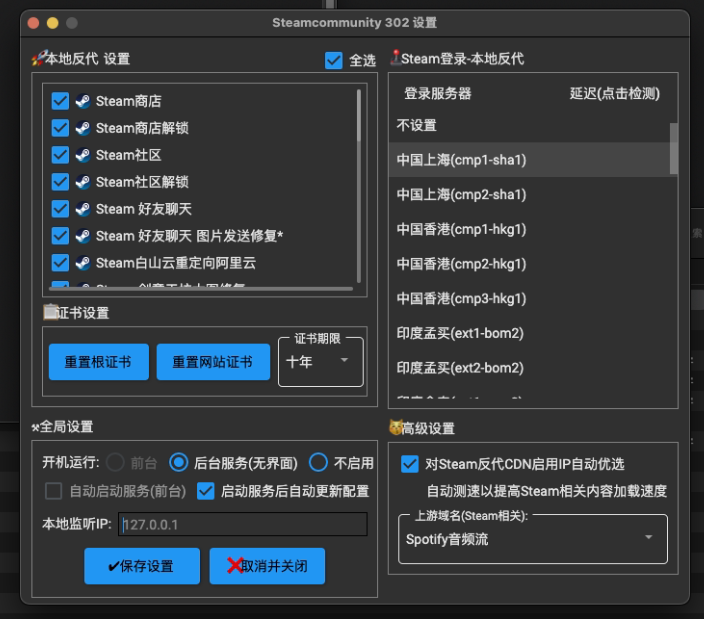Select the 后台服务(无界面) radio button
This screenshot has width=704, height=619.
pyautogui.click(x=179, y=462)
